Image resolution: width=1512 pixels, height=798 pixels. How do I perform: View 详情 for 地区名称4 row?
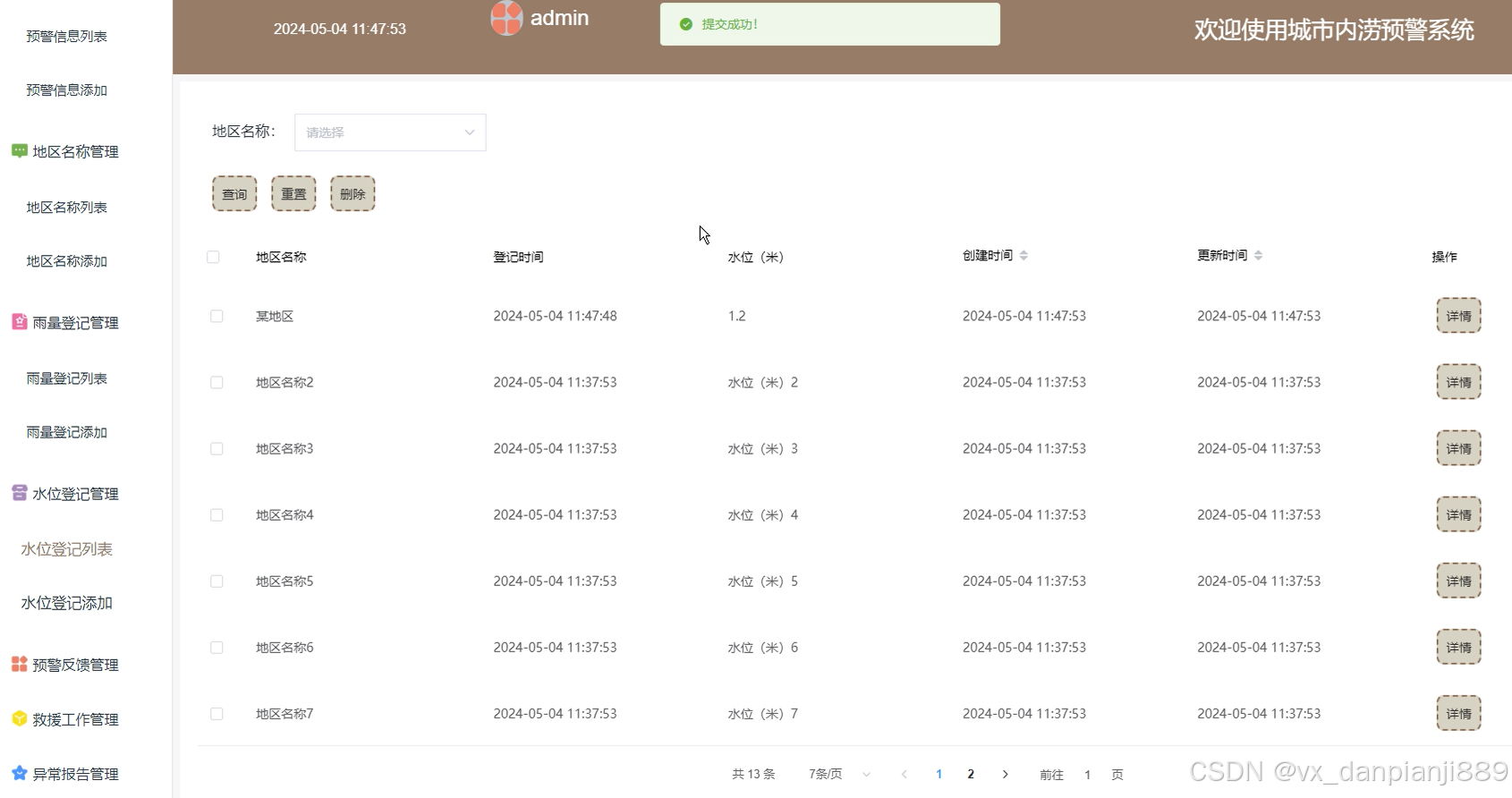point(1458,514)
